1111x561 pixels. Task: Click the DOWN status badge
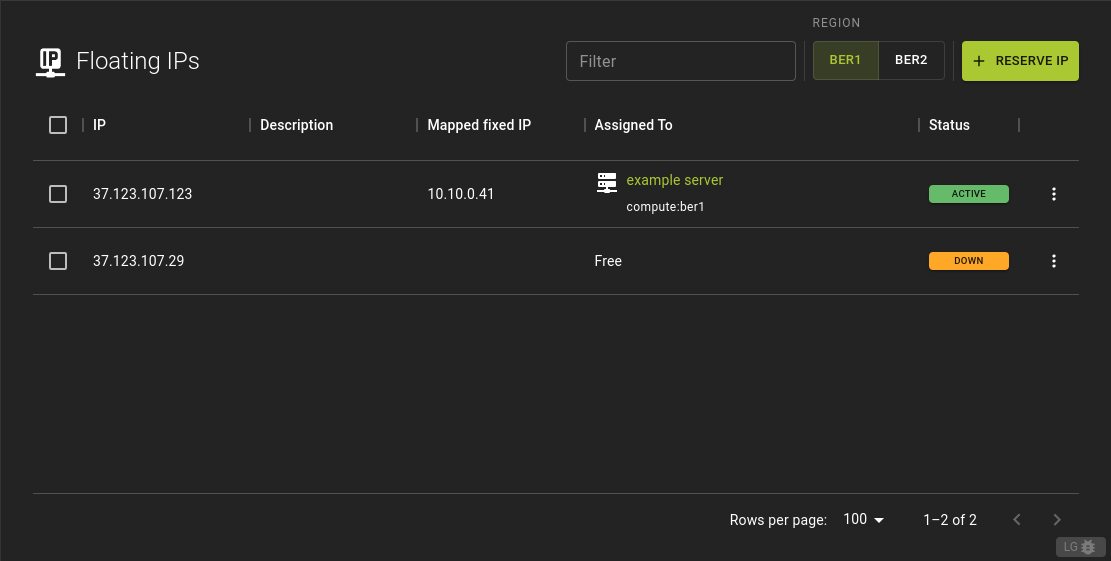pos(969,261)
